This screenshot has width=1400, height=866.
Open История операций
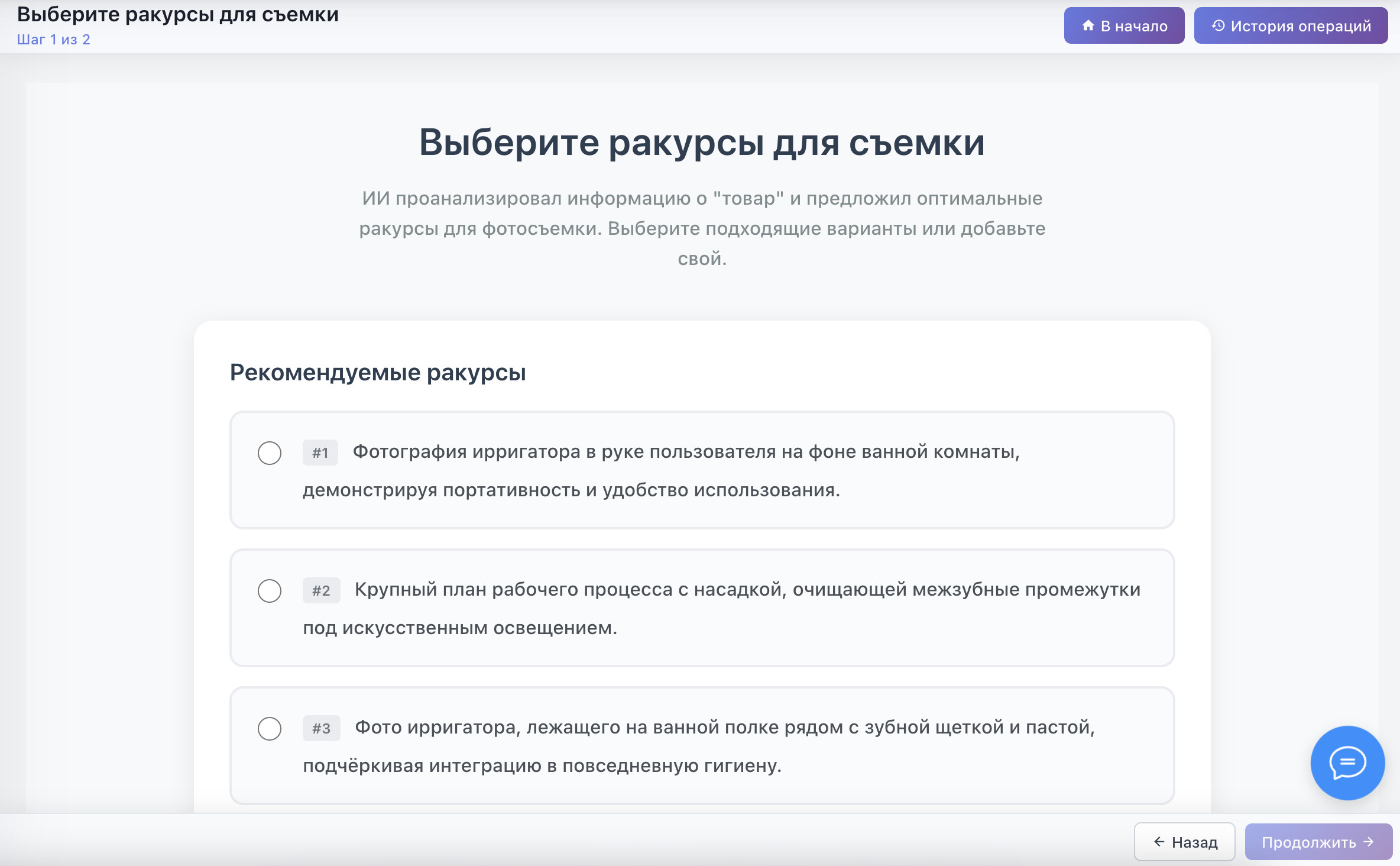[x=1291, y=25]
